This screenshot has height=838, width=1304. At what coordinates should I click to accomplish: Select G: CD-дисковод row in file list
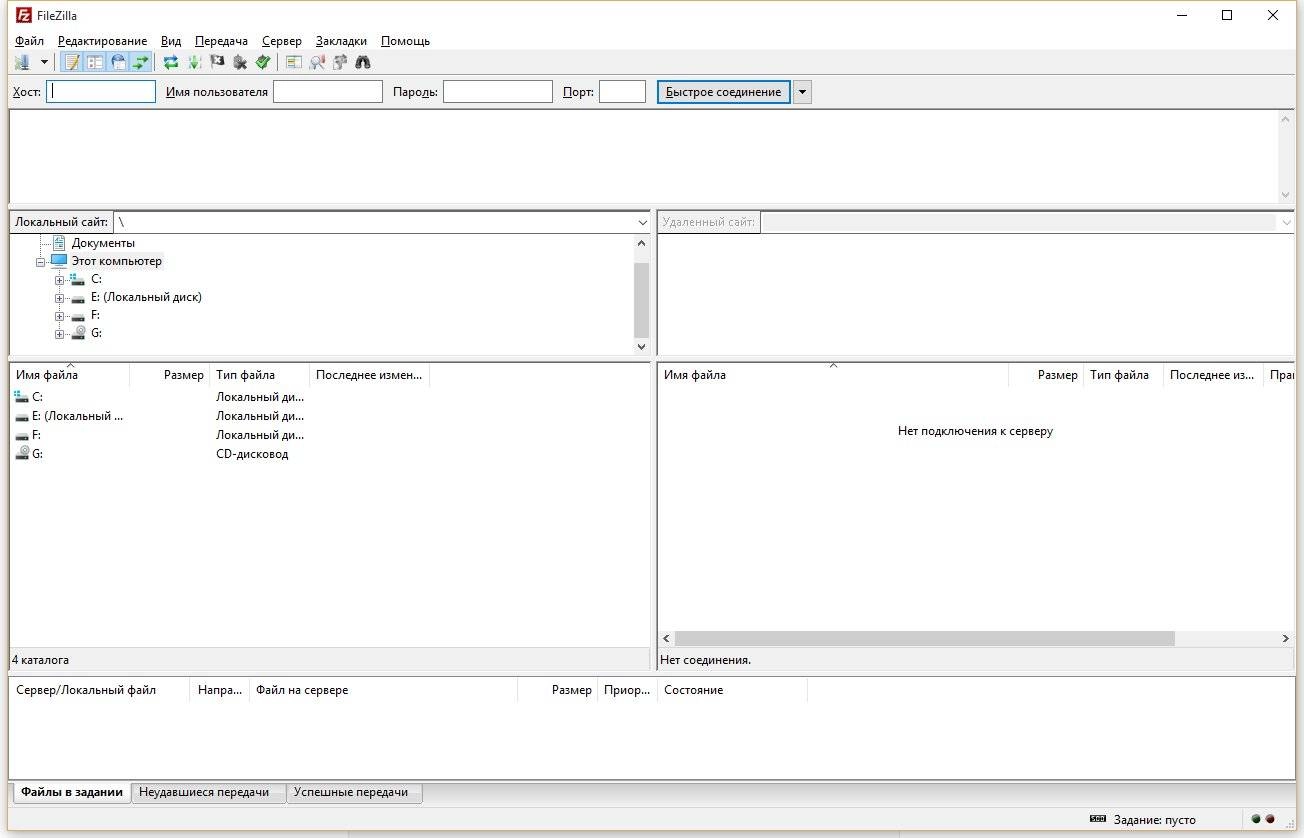220,454
